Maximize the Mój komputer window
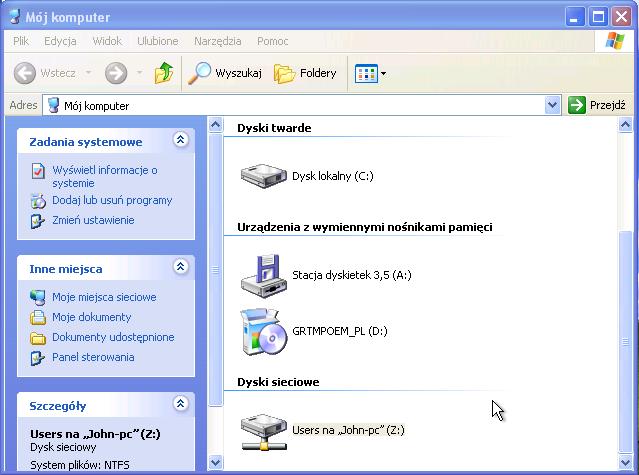This screenshot has width=639, height=475. click(598, 17)
